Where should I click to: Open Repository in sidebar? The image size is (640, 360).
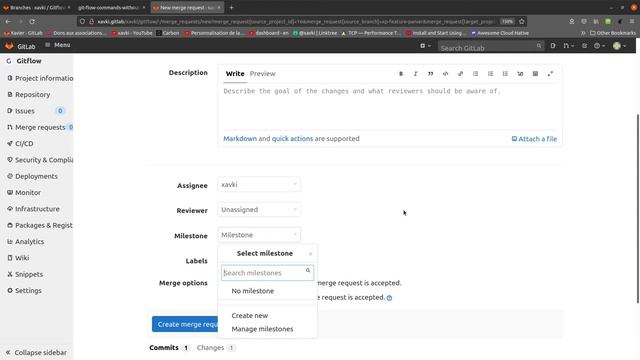29,94
